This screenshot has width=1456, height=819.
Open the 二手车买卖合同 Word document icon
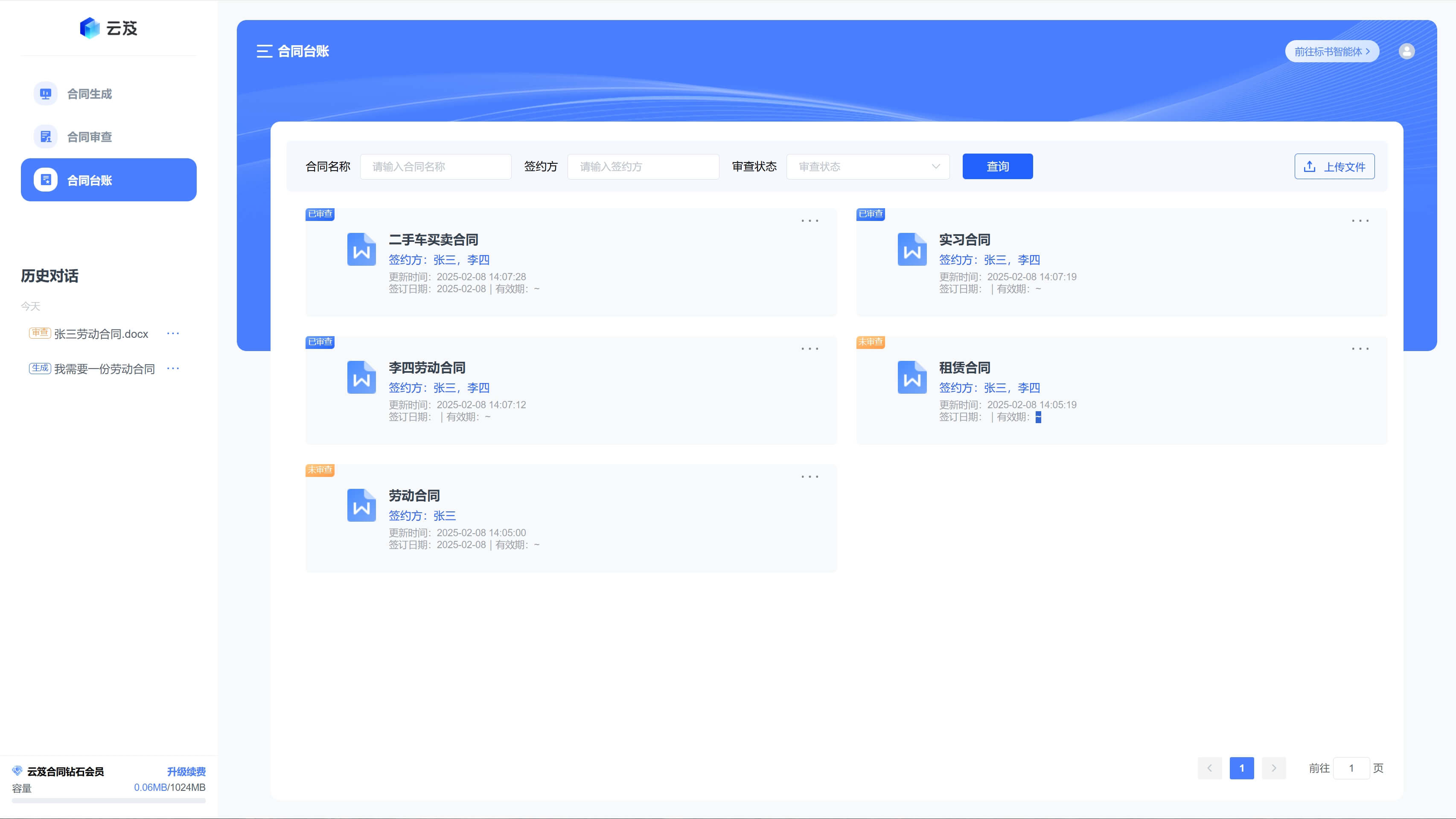pyautogui.click(x=361, y=249)
